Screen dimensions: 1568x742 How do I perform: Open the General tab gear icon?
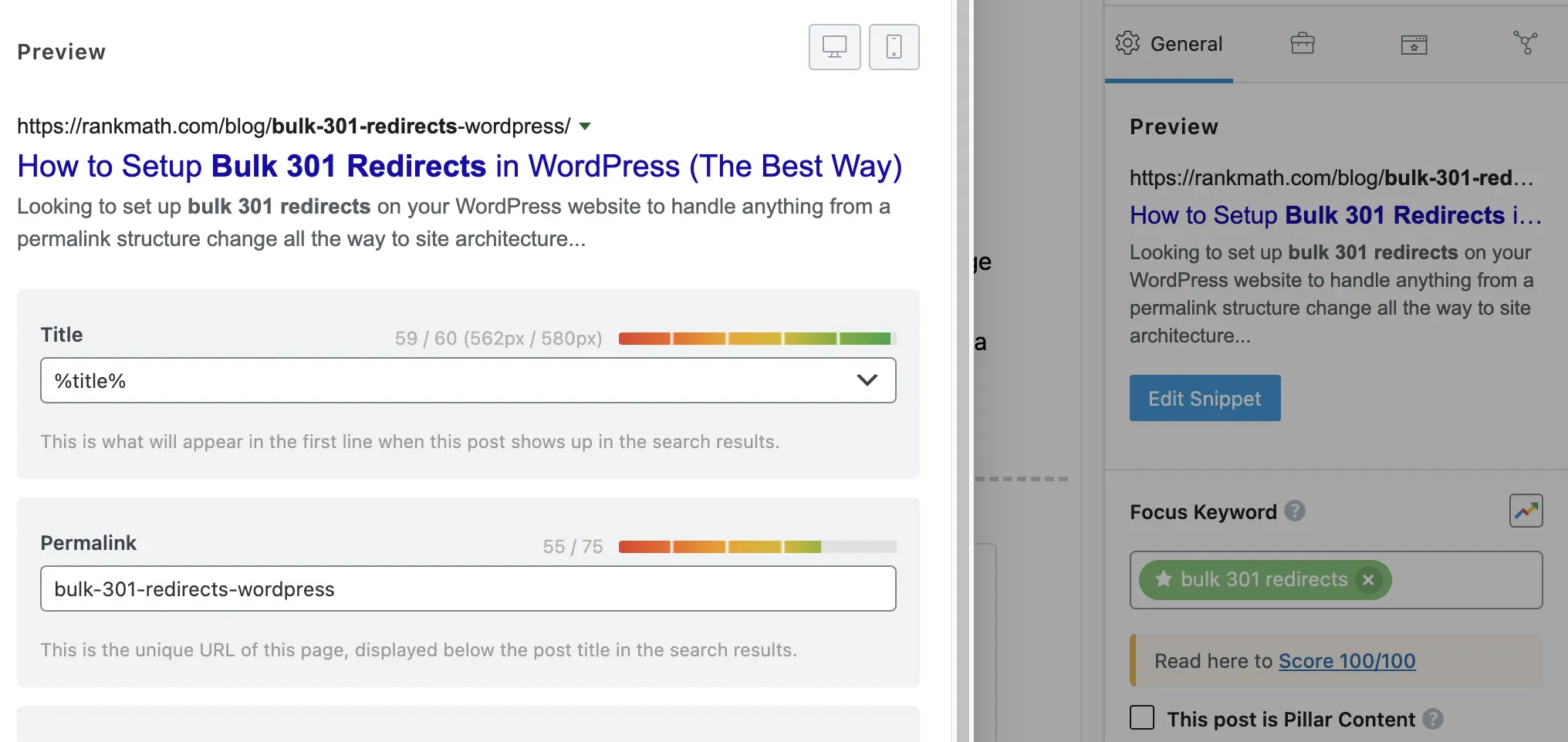tap(1127, 43)
